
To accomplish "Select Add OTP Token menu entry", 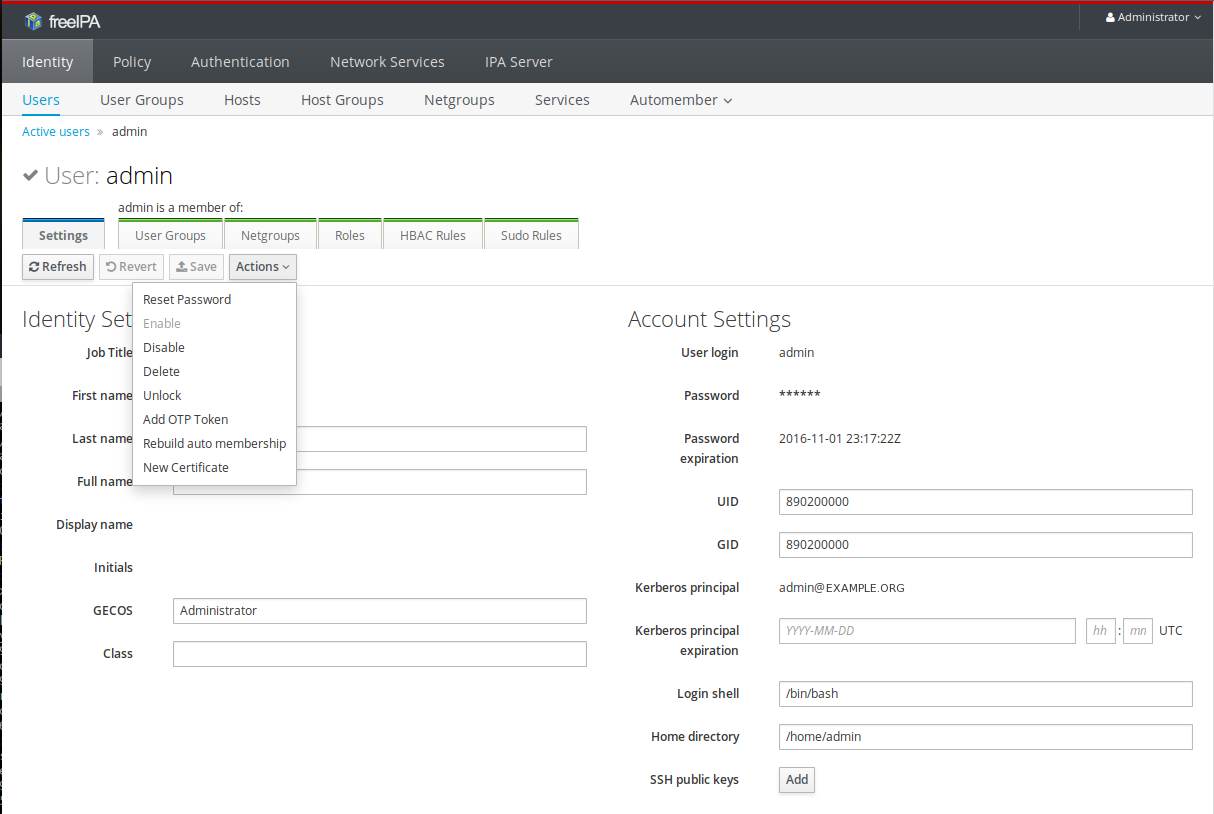I will (x=186, y=419).
